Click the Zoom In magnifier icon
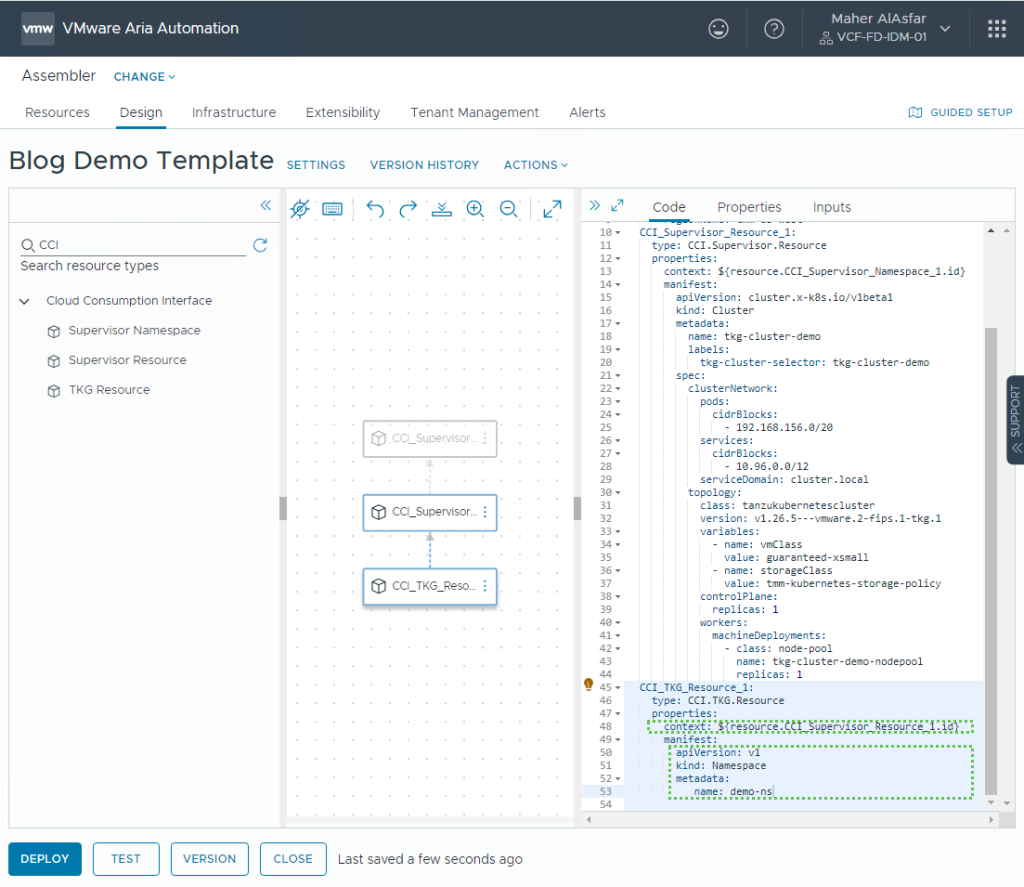The width and height of the screenshot is (1024, 887). pos(475,209)
